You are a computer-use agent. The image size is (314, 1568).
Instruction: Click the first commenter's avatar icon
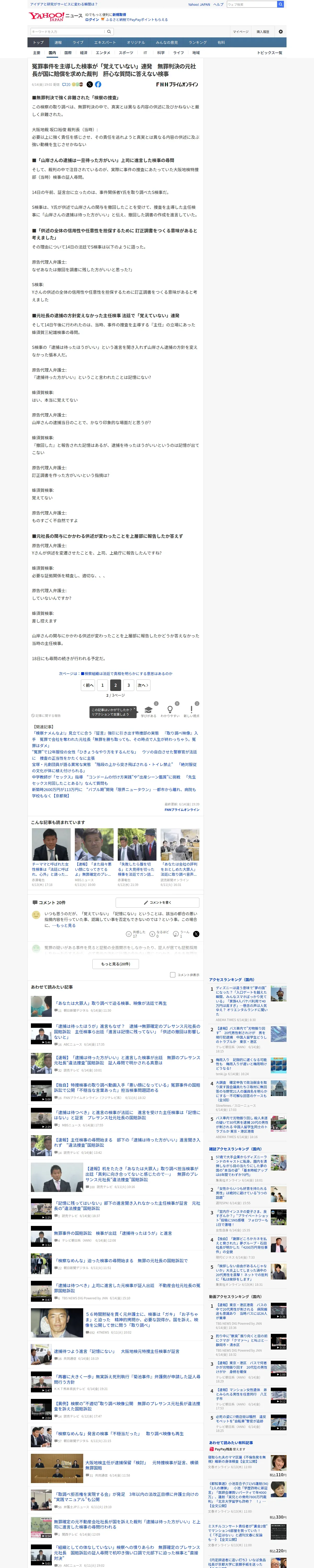[36, 915]
